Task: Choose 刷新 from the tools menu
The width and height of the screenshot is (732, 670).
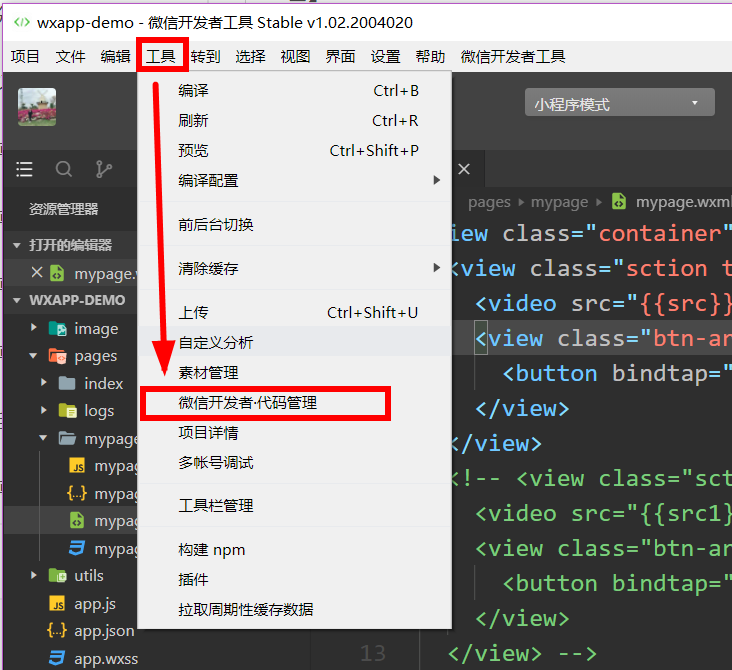Action: point(295,120)
